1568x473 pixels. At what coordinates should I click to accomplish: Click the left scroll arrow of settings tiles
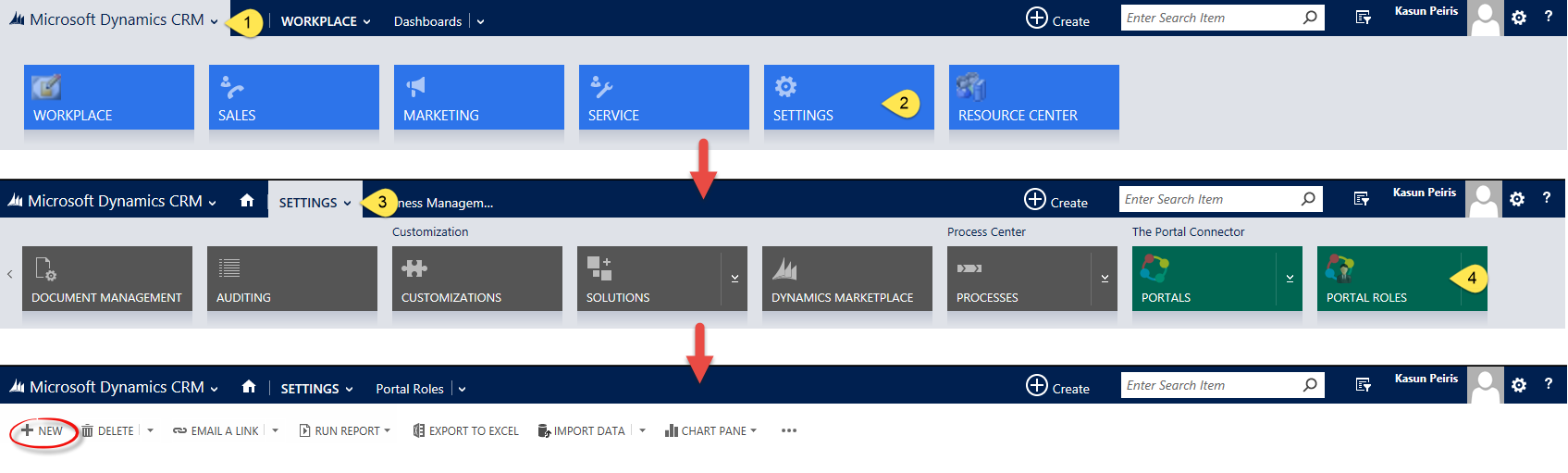[x=10, y=274]
